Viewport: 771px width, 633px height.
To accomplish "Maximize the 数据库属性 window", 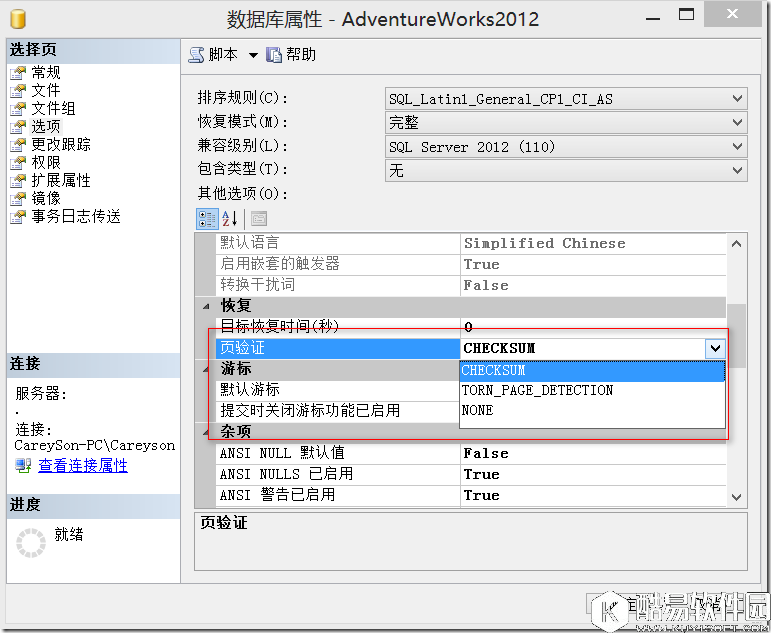I will [686, 15].
